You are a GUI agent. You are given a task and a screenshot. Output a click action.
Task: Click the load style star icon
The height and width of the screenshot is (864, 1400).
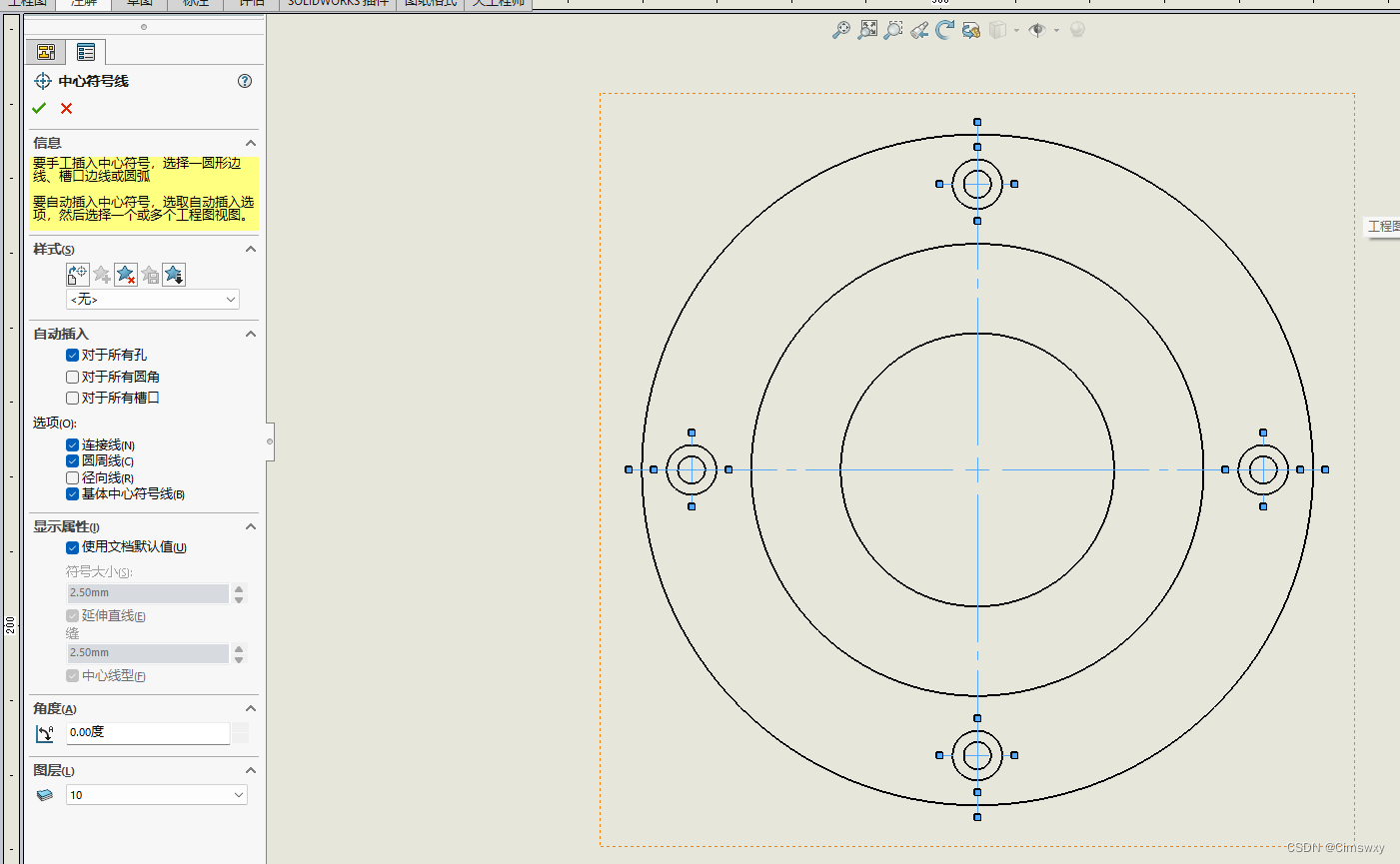coord(174,275)
